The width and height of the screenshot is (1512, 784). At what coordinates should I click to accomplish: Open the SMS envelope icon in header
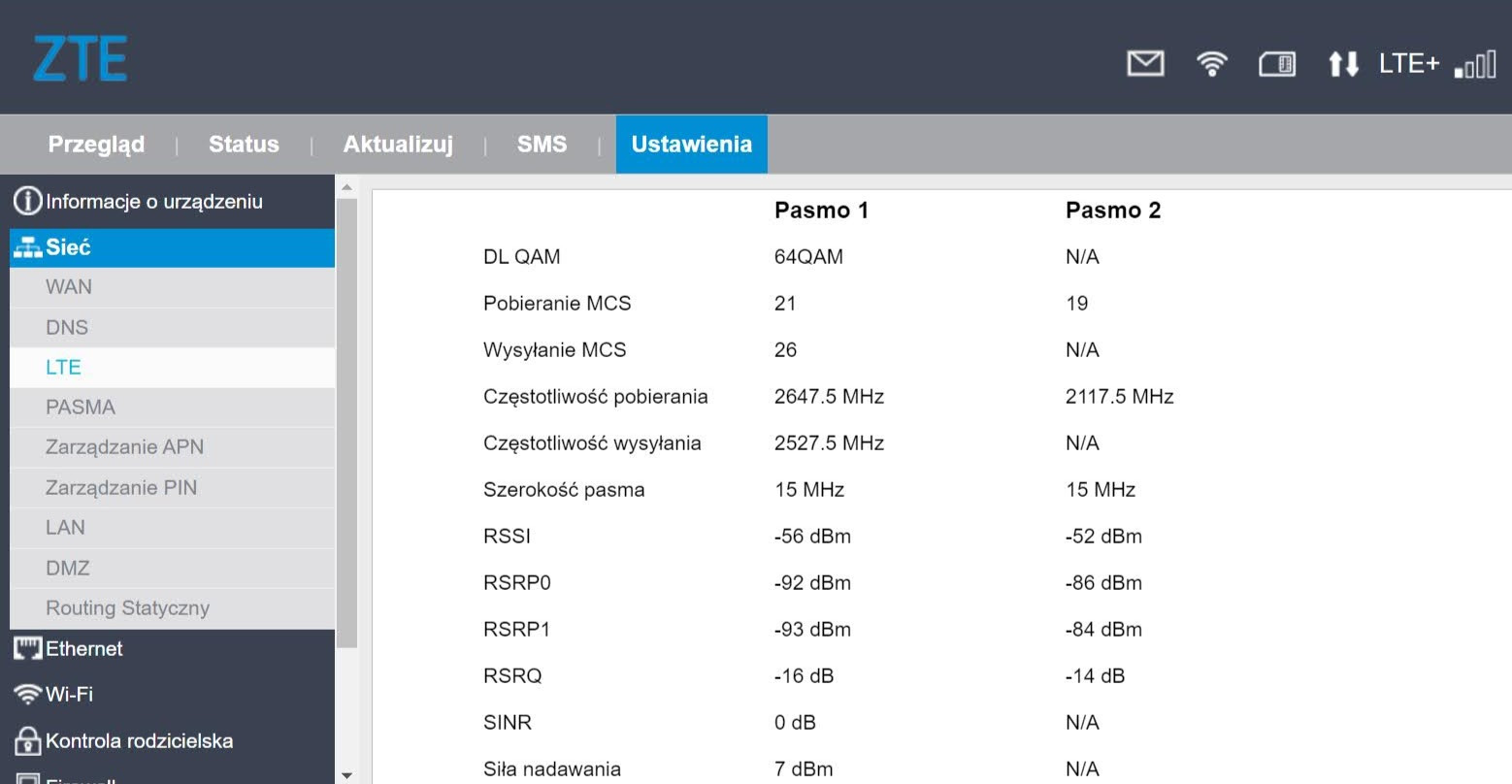[1145, 64]
